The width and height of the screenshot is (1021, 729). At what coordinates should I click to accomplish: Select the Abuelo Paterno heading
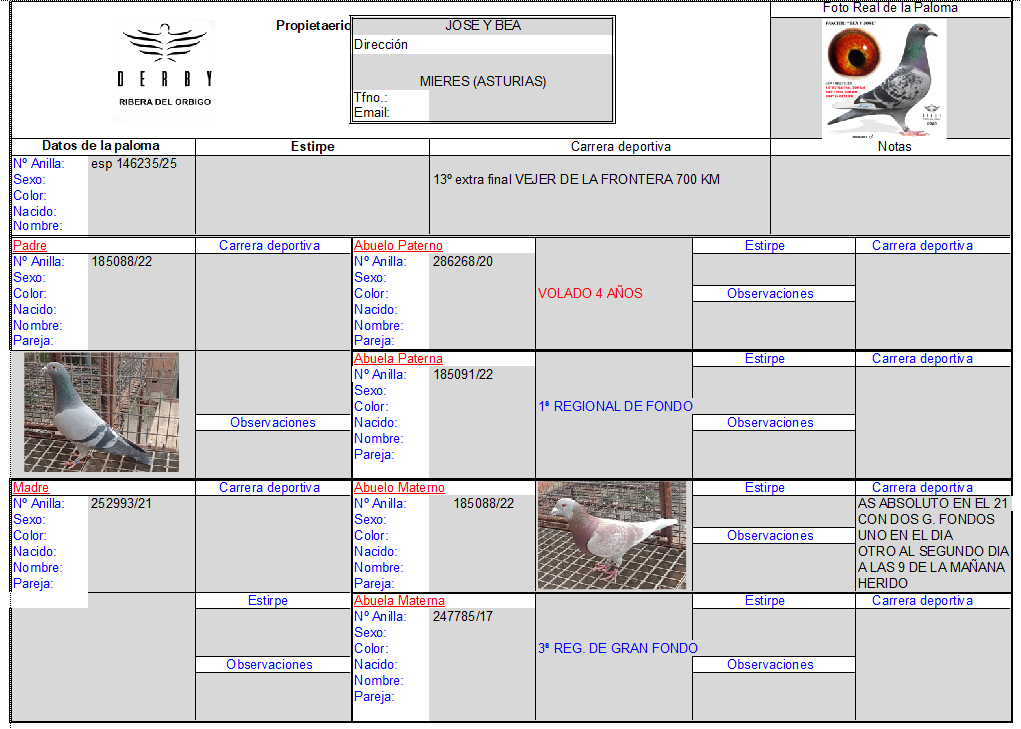click(398, 245)
